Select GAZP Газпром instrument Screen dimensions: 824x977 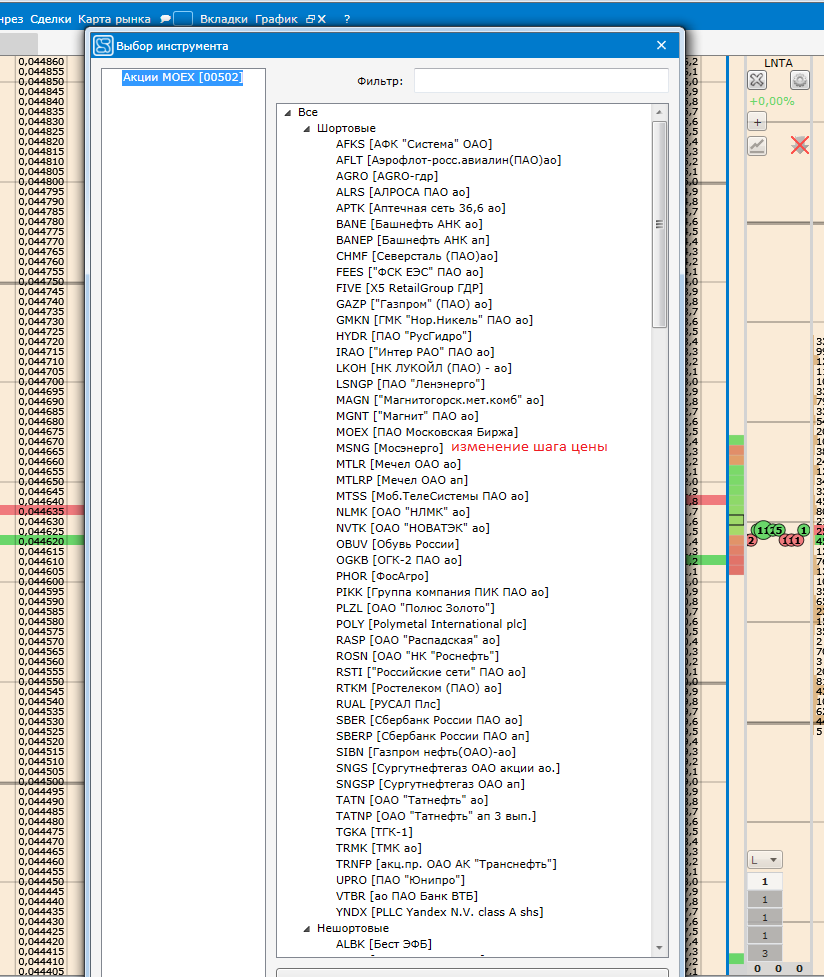tap(414, 304)
